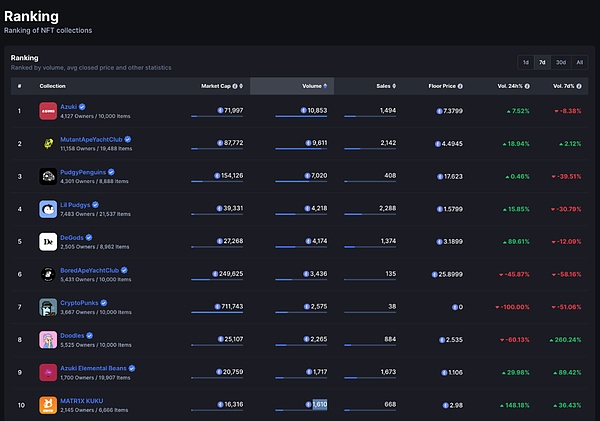The height and width of the screenshot is (421, 600).
Task: Click the Lil Pudgys avatar icon
Action: click(47, 209)
